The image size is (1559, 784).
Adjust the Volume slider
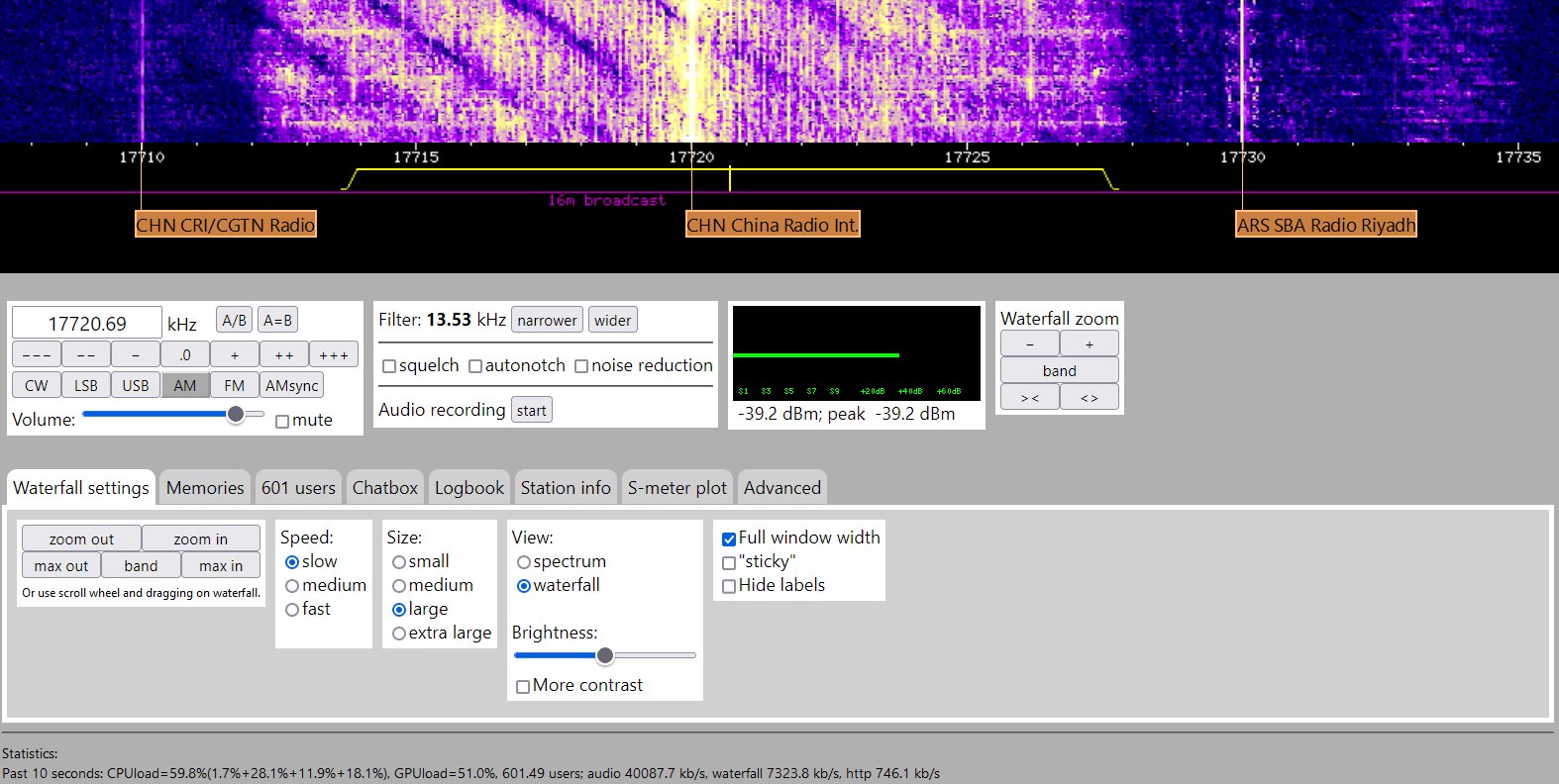coord(173,415)
